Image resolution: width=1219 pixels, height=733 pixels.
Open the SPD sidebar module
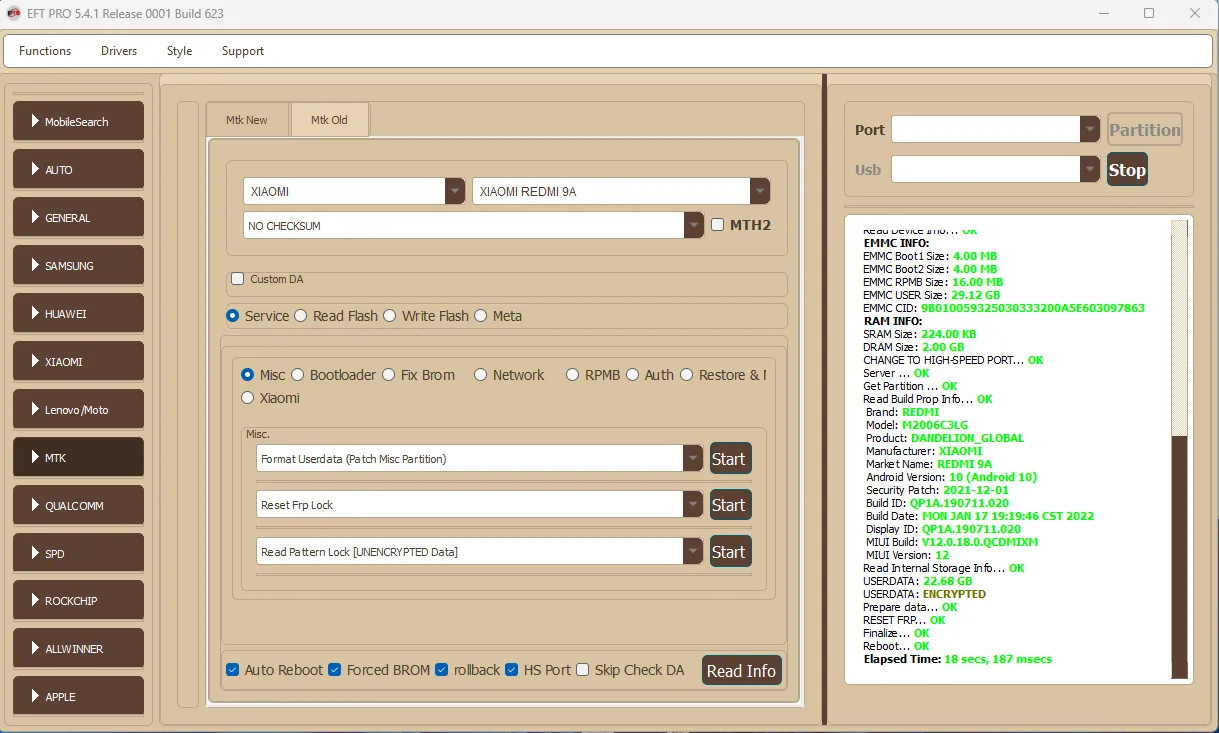[x=78, y=553]
